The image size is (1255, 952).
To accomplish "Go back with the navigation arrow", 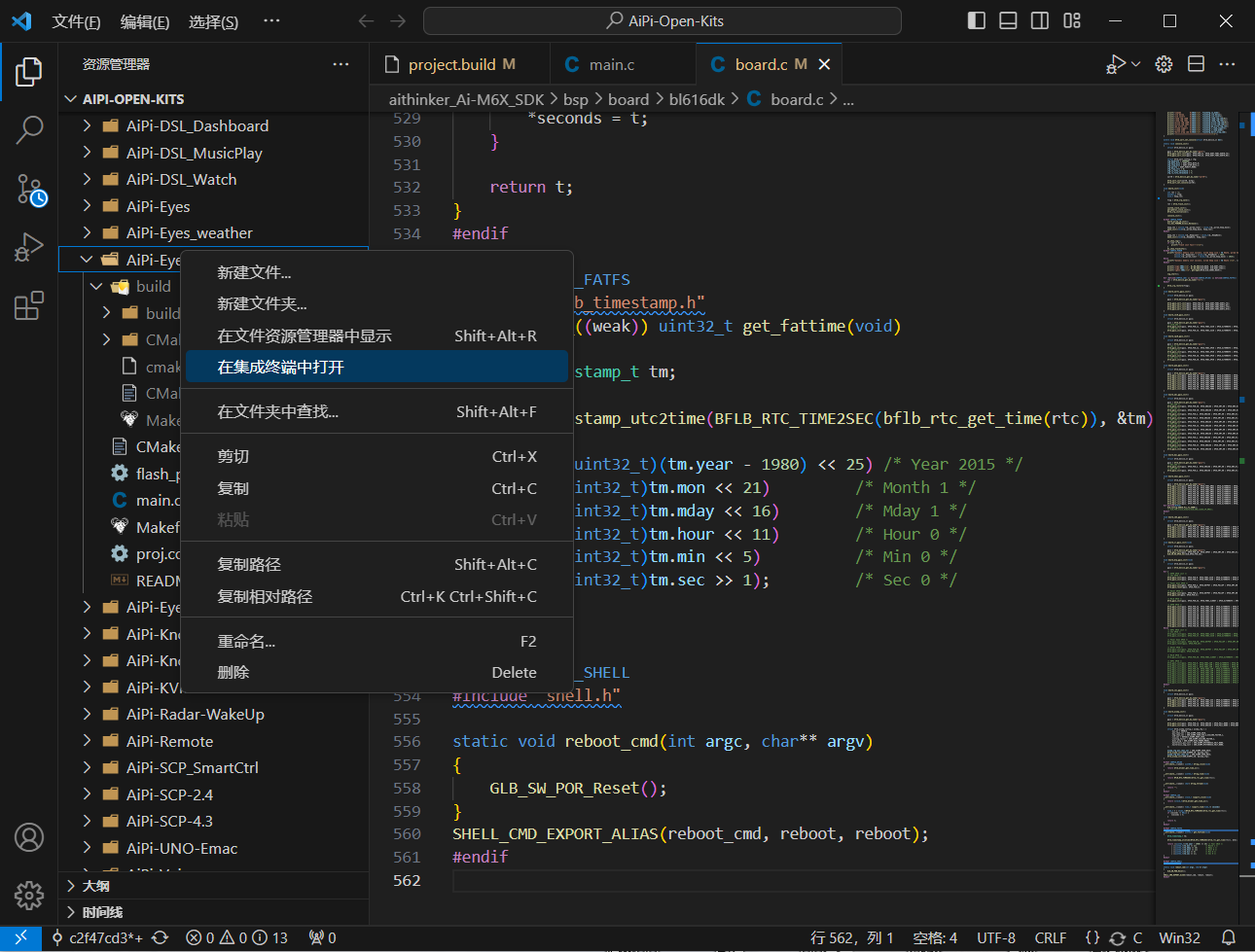I will (366, 20).
